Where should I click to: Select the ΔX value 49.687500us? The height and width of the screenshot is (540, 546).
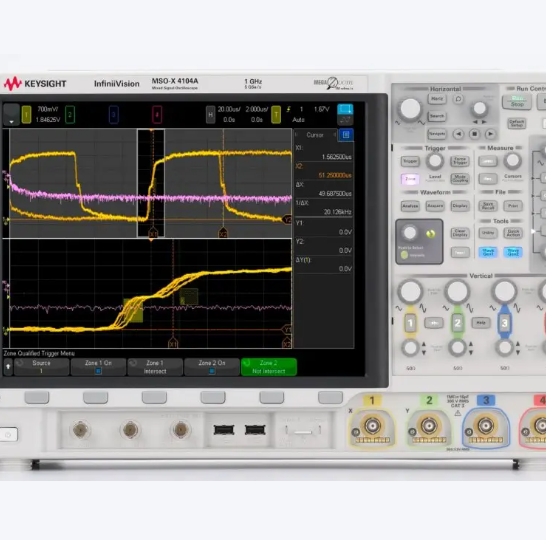point(335,194)
